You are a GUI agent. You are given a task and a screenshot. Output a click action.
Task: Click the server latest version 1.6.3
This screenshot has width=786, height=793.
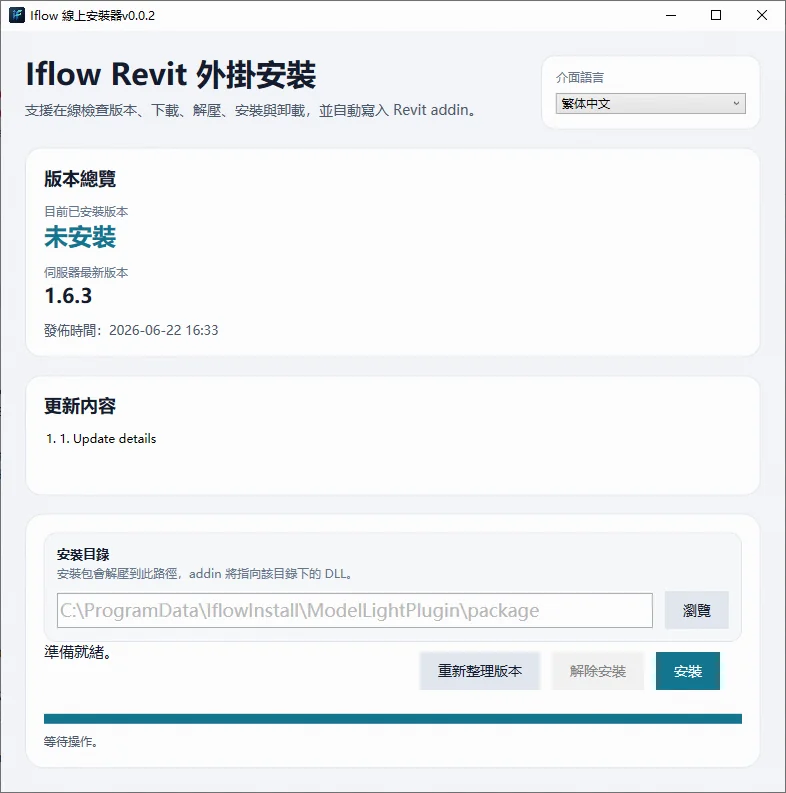click(x=68, y=296)
